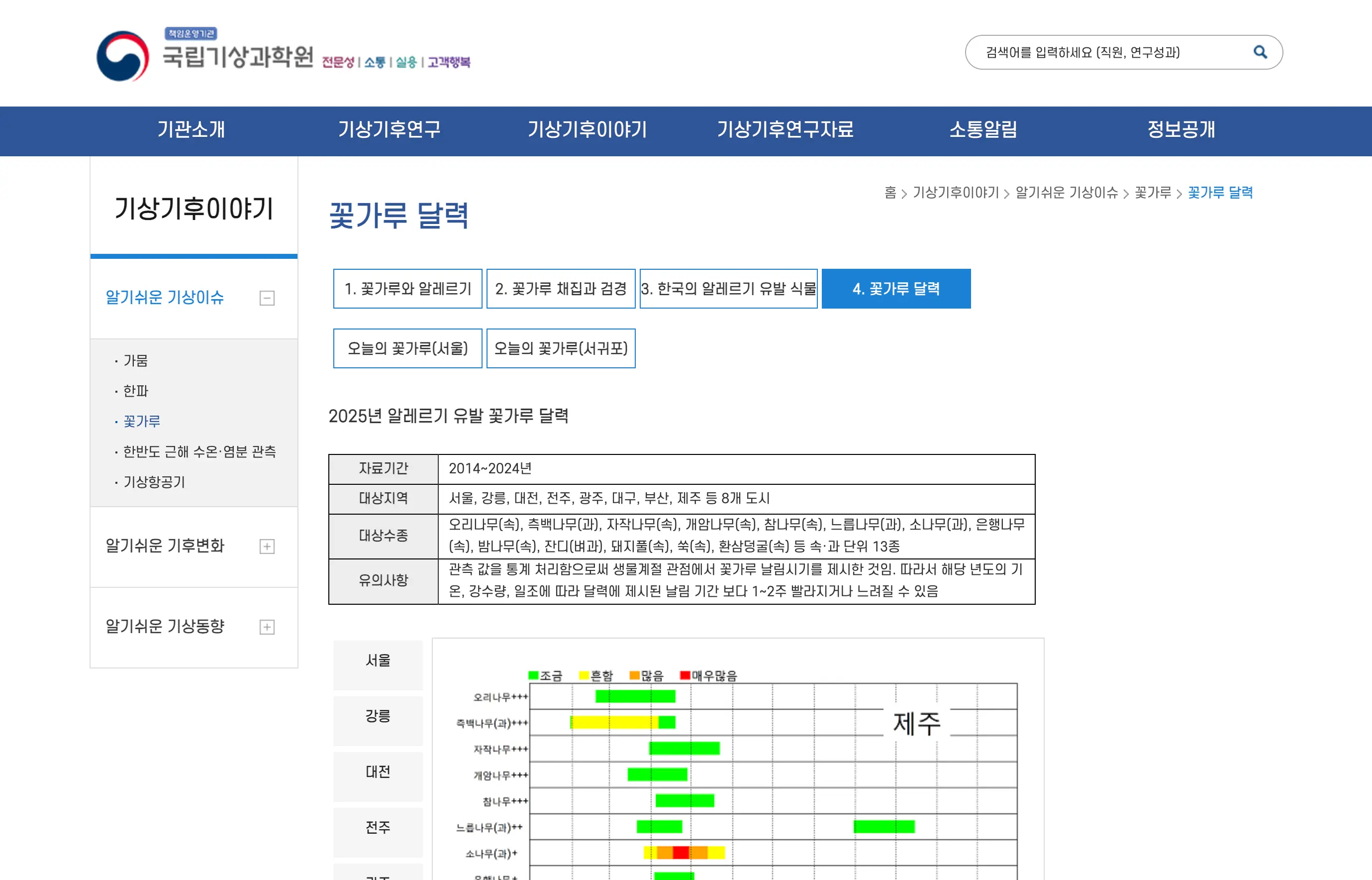Click the magnifier search icon
This screenshot has width=1372, height=880.
tap(1260, 52)
